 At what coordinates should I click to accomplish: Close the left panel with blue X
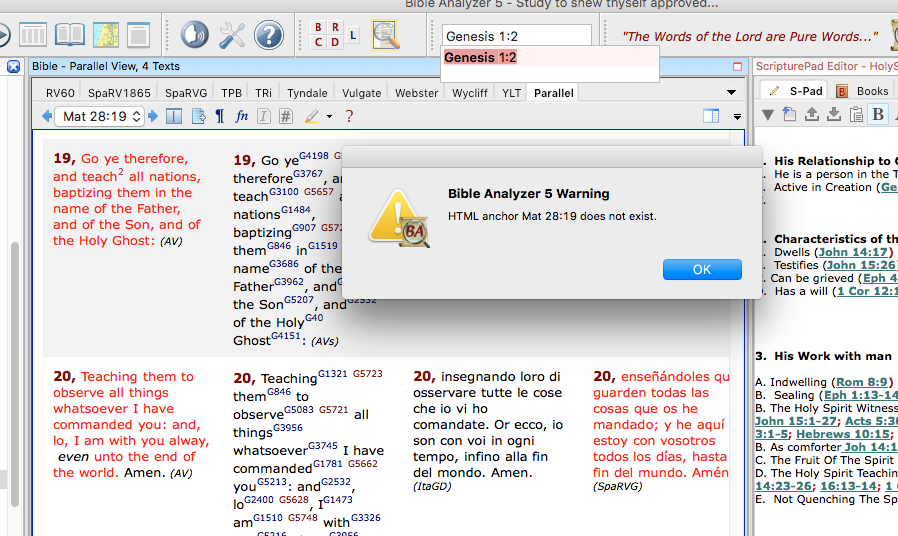(14, 66)
